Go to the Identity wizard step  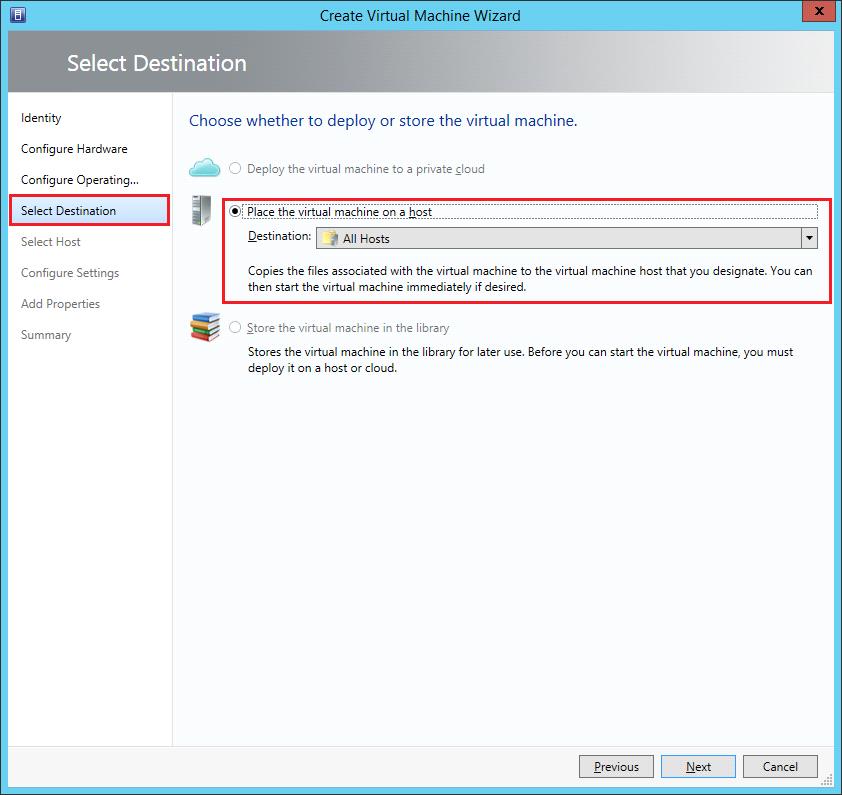41,118
